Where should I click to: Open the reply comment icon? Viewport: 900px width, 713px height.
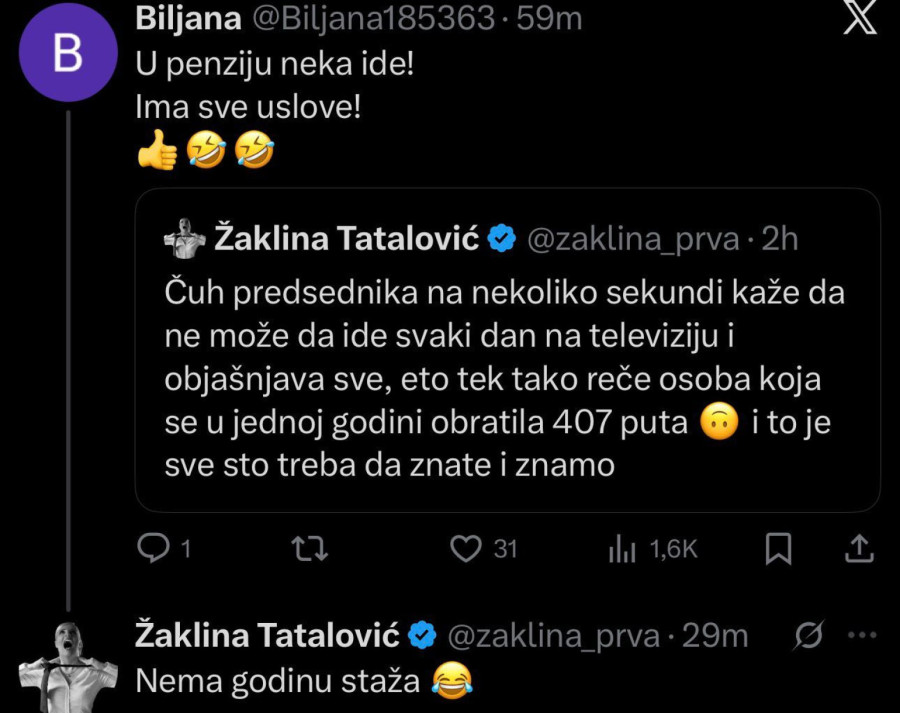click(x=152, y=548)
